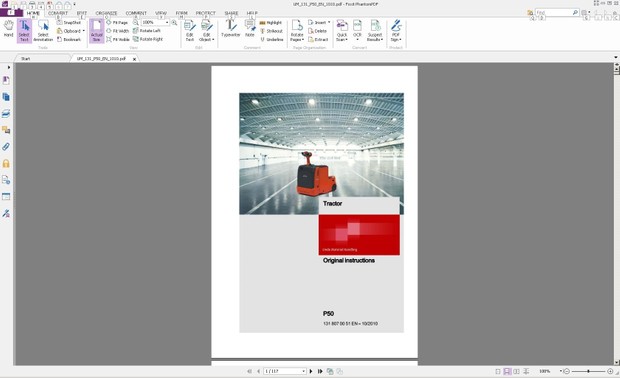Select the Underline tool
Image resolution: width=620 pixels, height=378 pixels.
click(x=272, y=39)
